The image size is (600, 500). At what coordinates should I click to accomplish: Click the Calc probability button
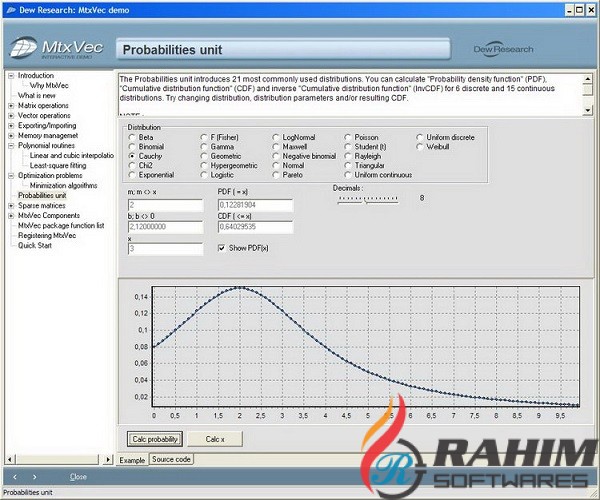[x=155, y=439]
